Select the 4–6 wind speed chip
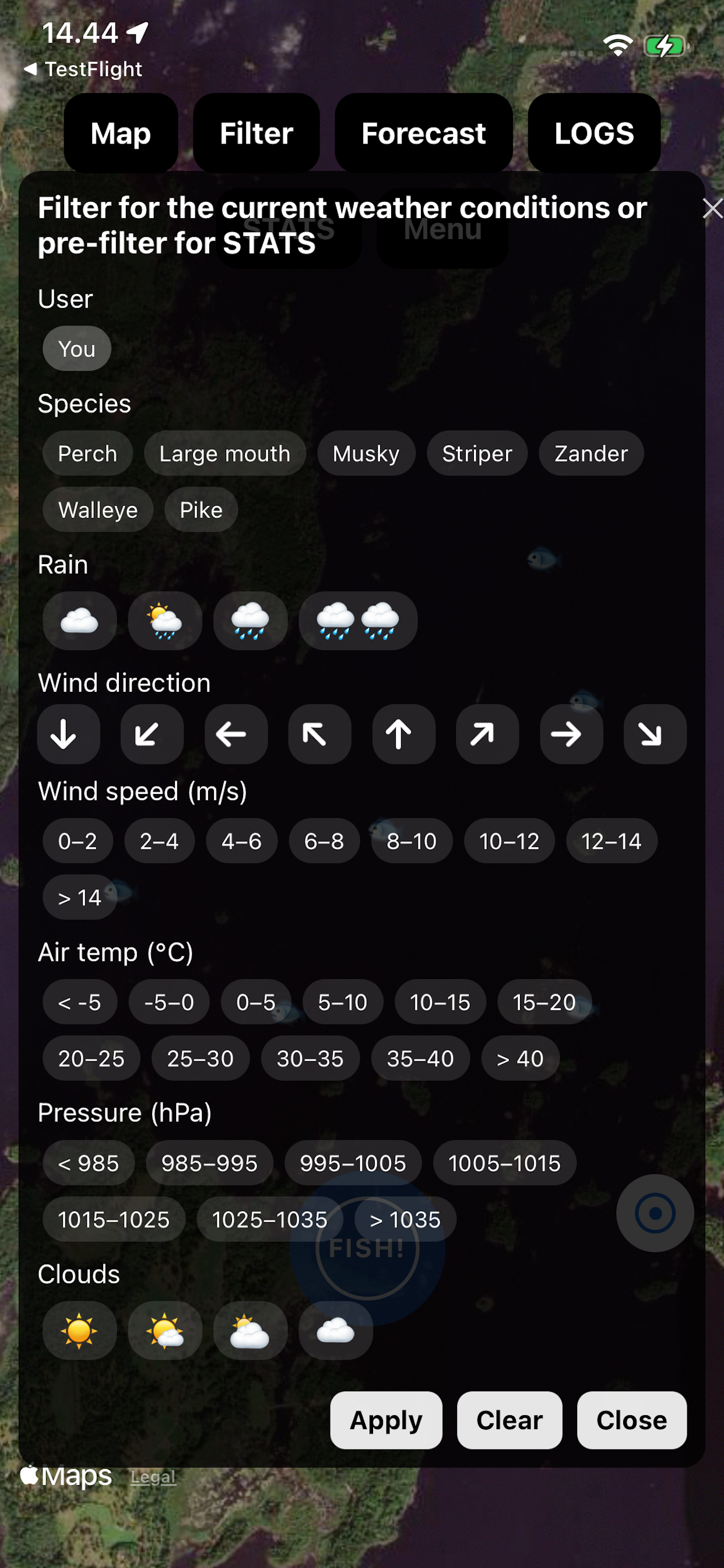This screenshot has width=724, height=1568. (241, 841)
